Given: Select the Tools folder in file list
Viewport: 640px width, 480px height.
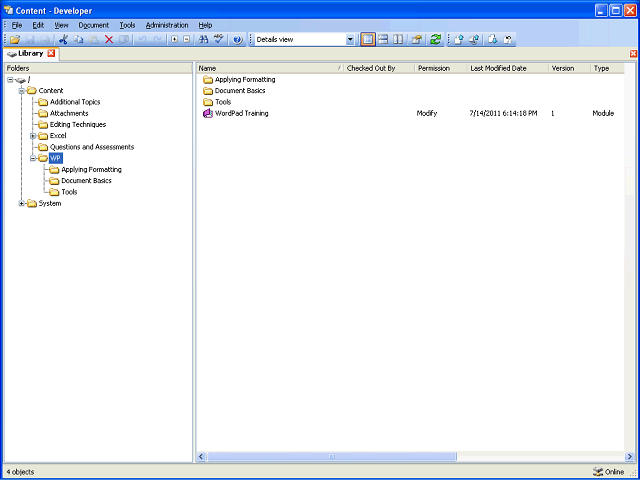Looking at the screenshot, I should [x=223, y=102].
